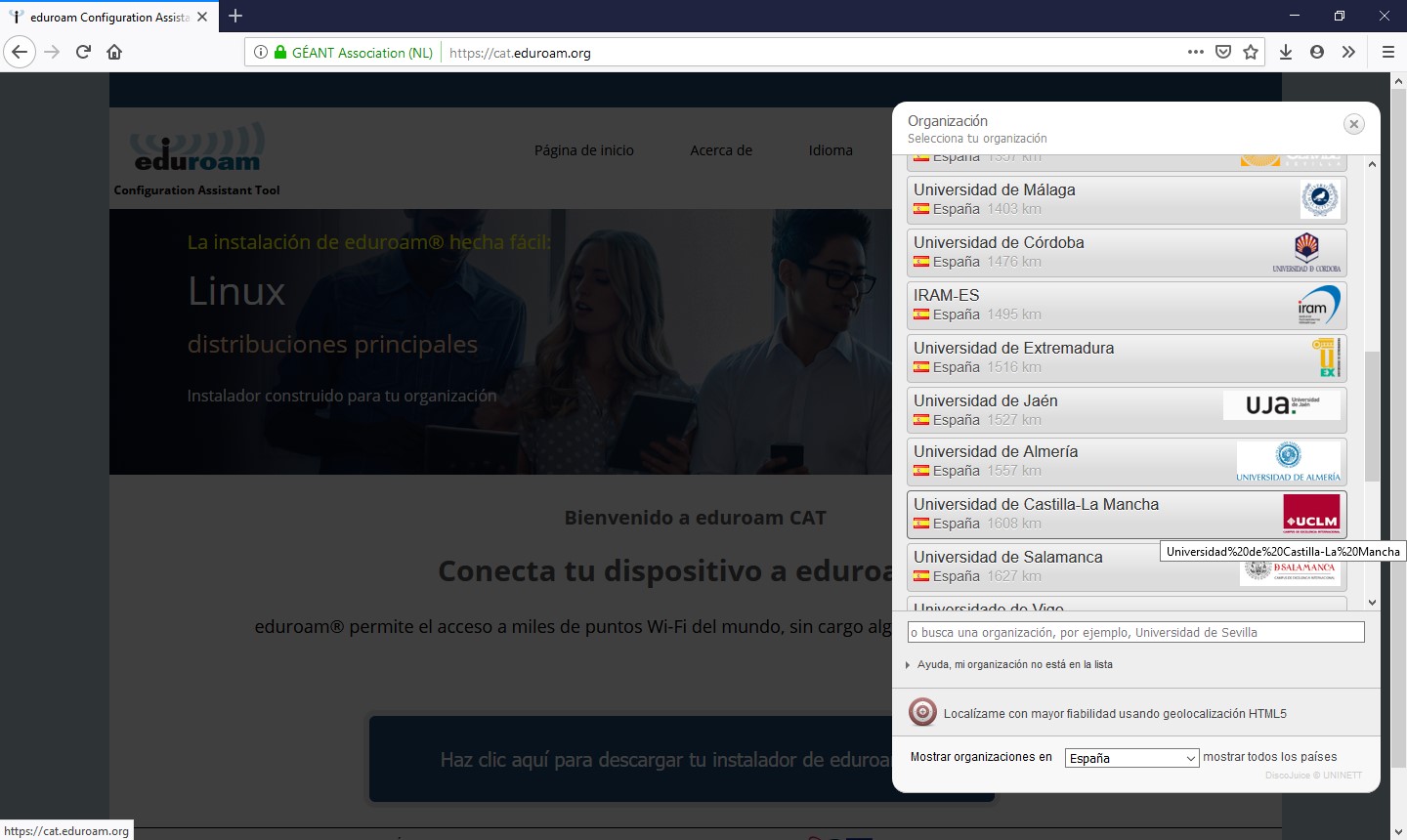Click the España flag in Universidad de Jaén row
The height and width of the screenshot is (840, 1407).
[921, 420]
